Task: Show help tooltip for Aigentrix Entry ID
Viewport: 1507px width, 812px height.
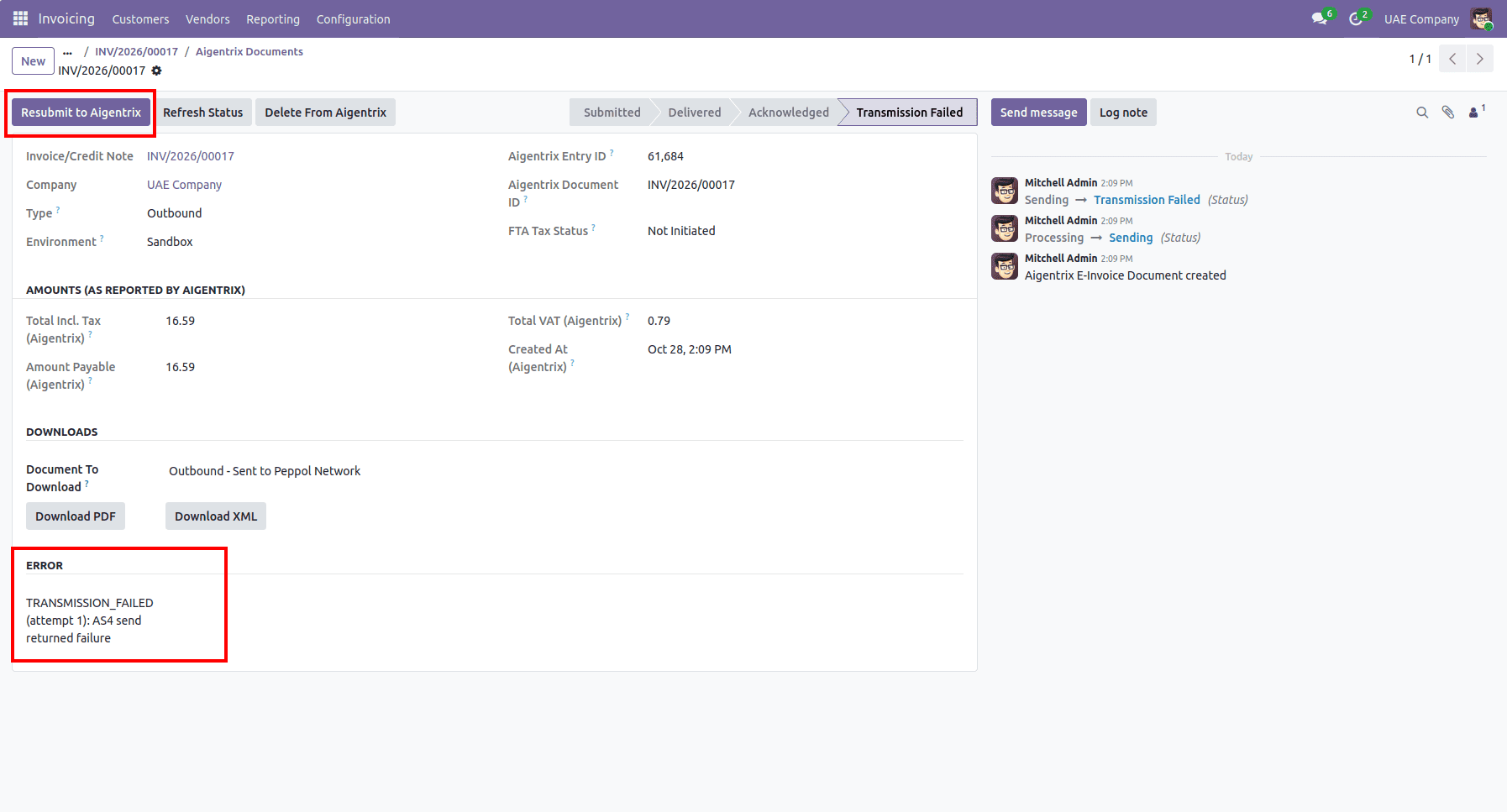Action: point(612,152)
